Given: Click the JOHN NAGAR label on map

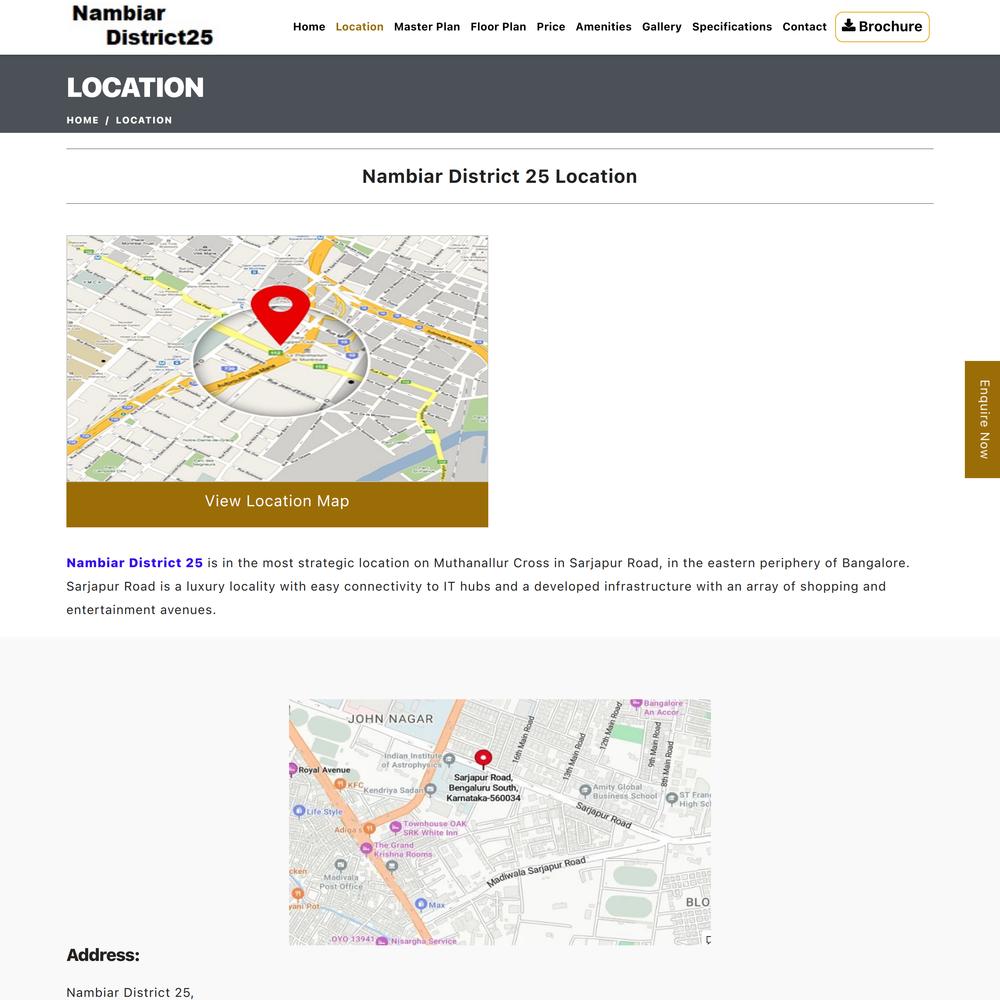Looking at the screenshot, I should [390, 719].
